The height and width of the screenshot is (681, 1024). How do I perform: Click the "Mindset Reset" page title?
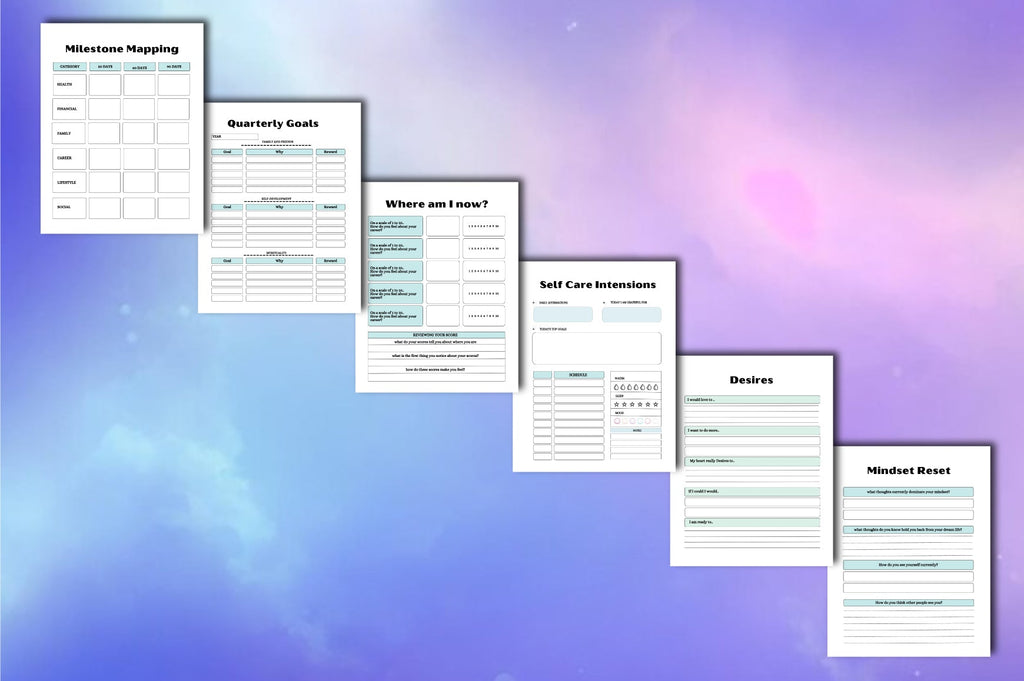point(908,471)
